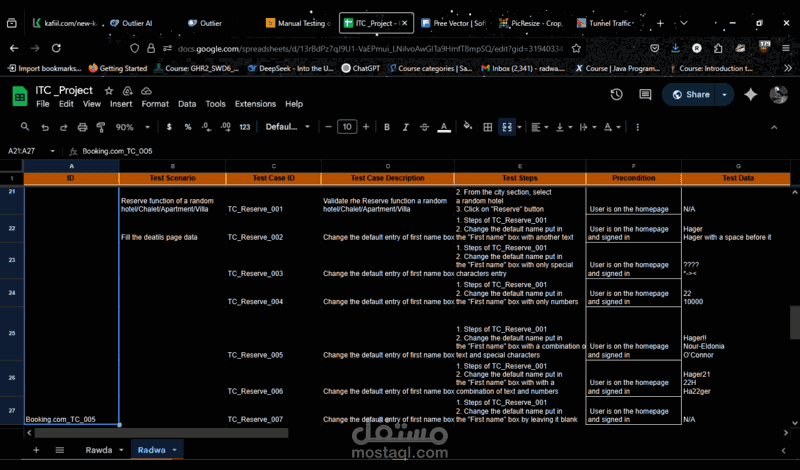The height and width of the screenshot is (470, 800).
Task: Check the cloud save status icon
Action: point(146,91)
